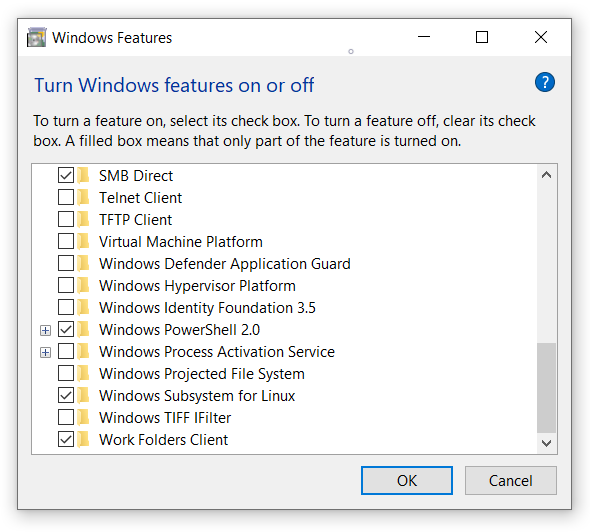Click the folder icon beside Windows TIFF IFilter
Image resolution: width=590 pixels, height=532 pixels.
(x=84, y=417)
